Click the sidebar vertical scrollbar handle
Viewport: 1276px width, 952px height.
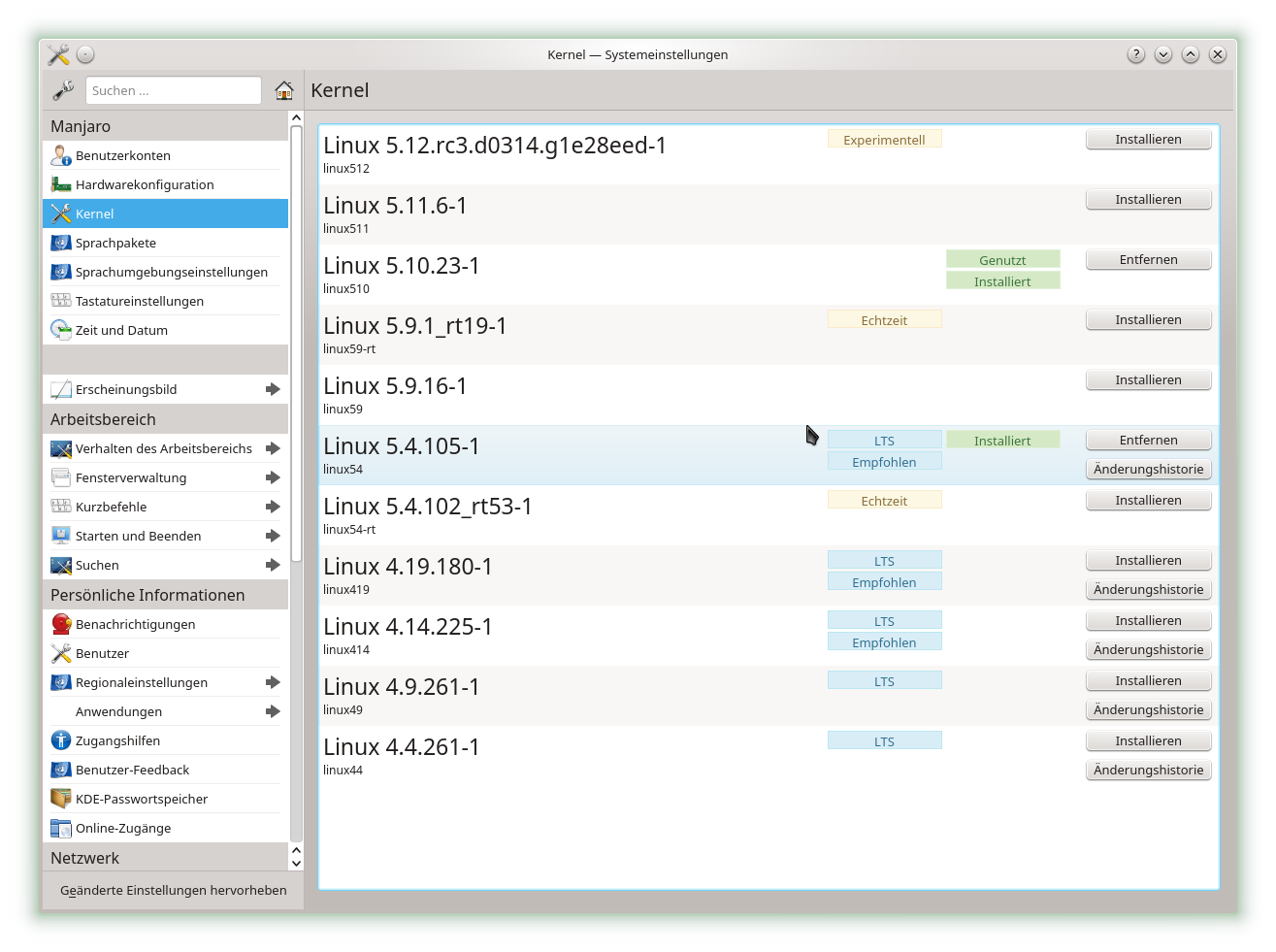coord(297,344)
